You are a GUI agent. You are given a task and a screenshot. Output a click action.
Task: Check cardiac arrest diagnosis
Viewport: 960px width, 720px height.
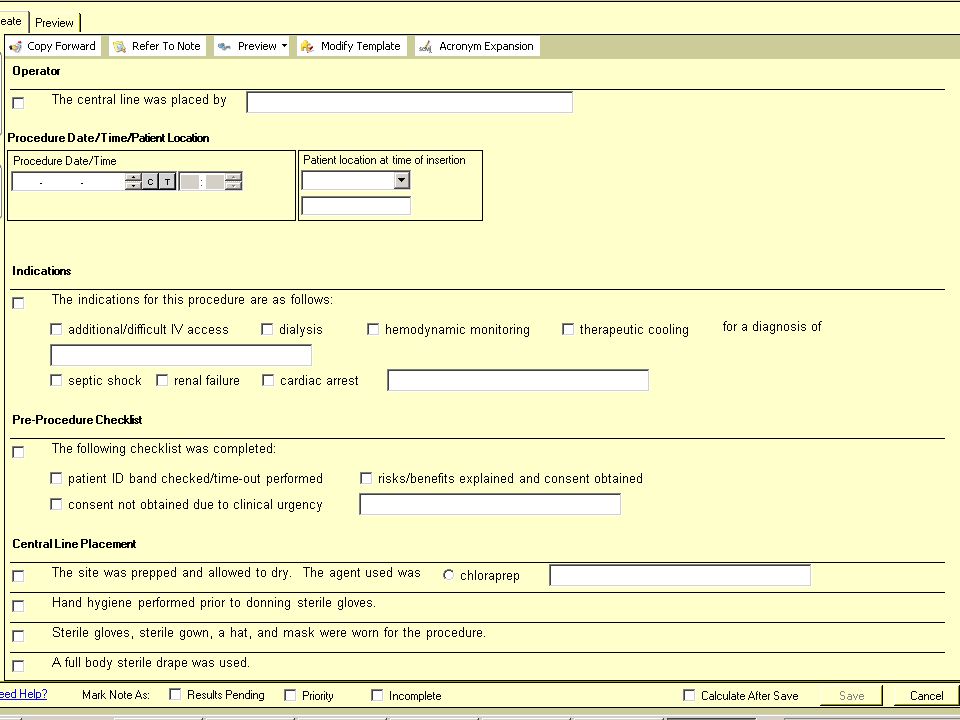click(x=268, y=380)
